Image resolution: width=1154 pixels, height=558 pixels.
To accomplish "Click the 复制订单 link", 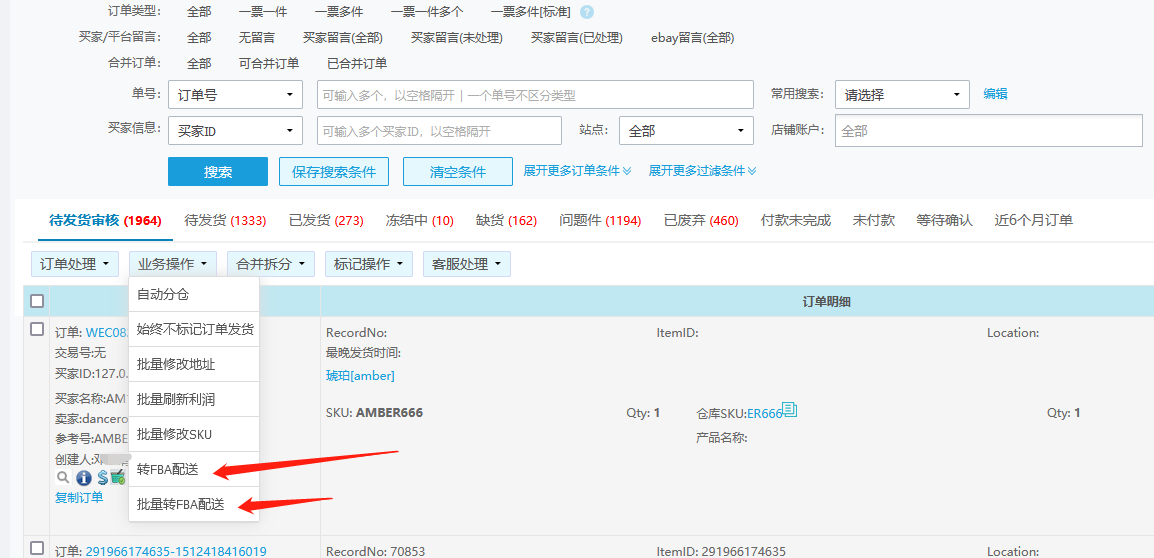I will click(79, 497).
